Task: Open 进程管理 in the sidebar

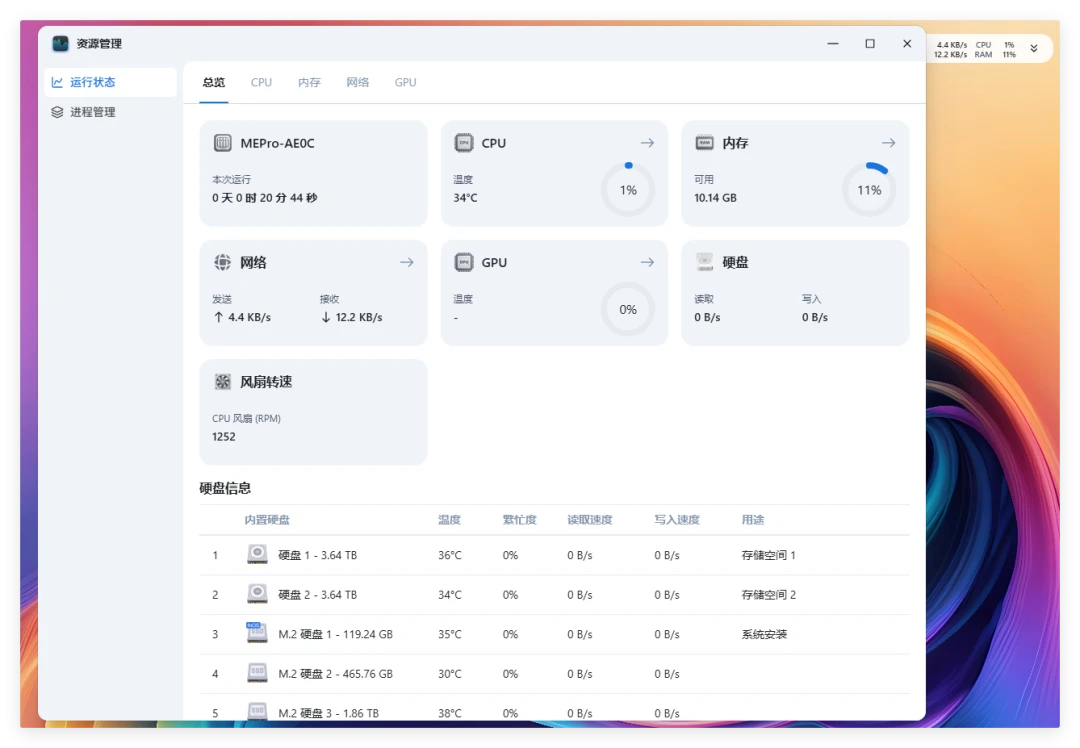Action: [110, 112]
